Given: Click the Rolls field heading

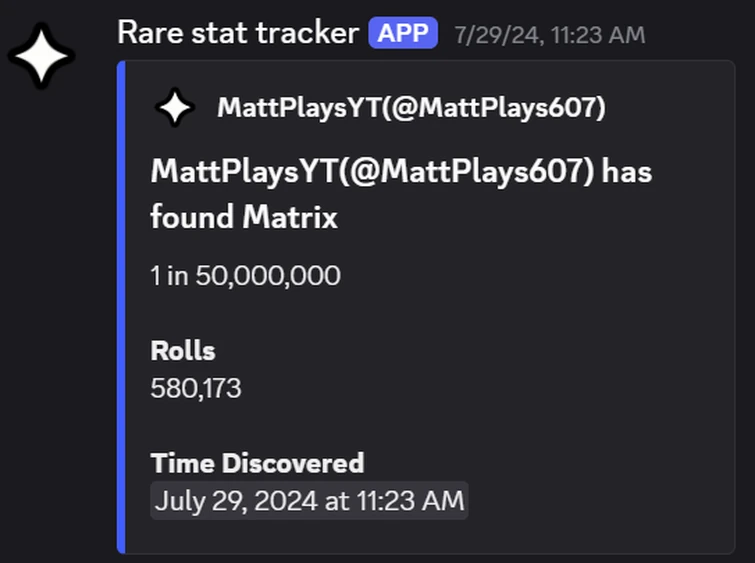Looking at the screenshot, I should pos(183,351).
